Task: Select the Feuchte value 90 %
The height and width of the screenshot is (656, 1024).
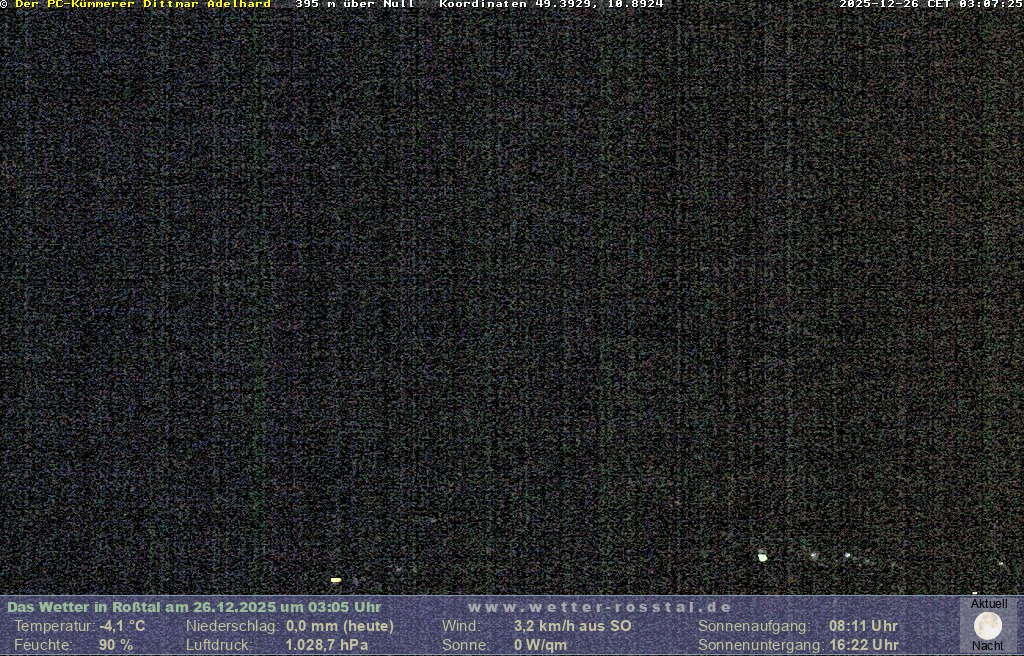Action: [x=115, y=645]
